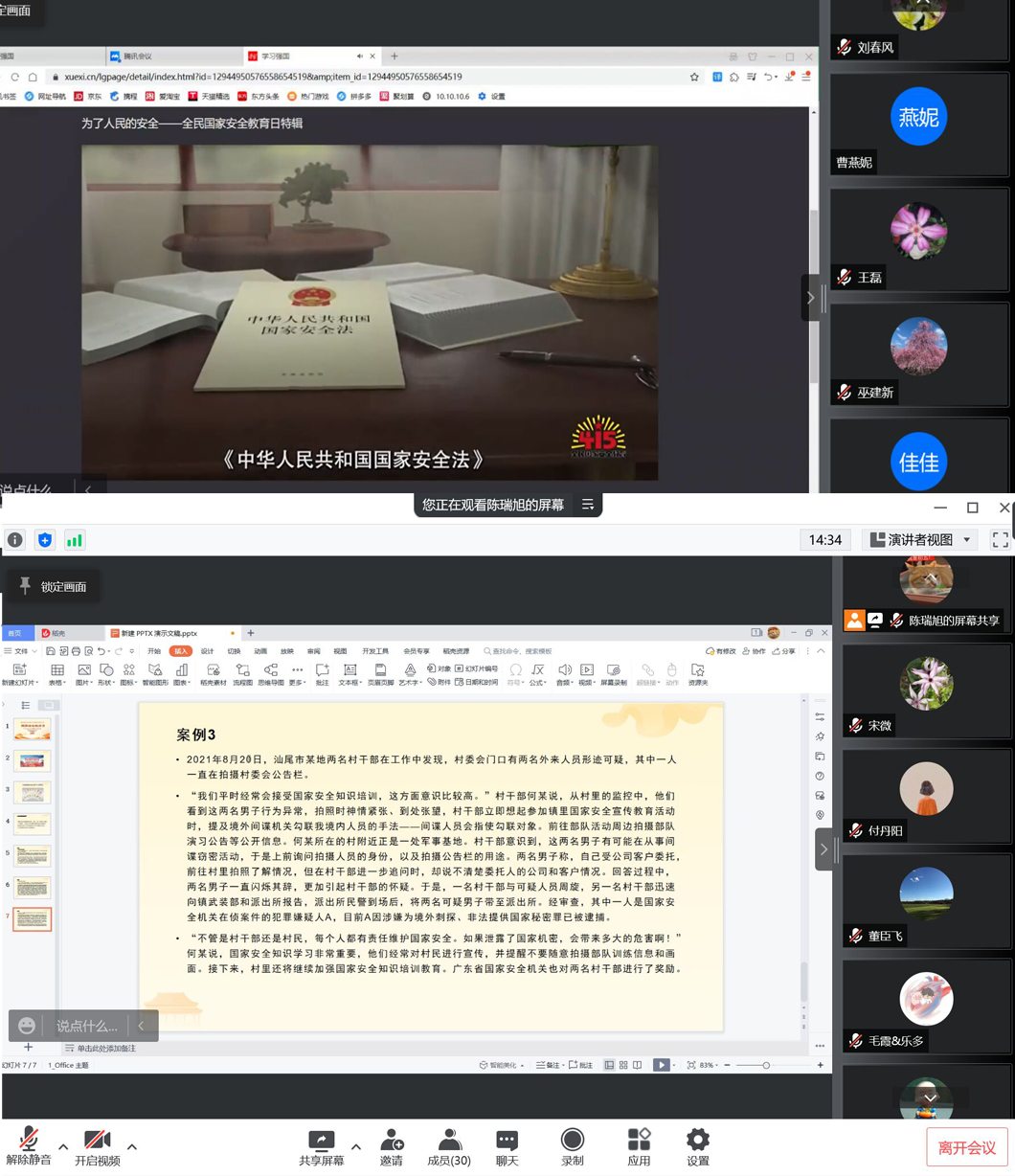Click 邀请 to invite participants
Screen dimensions: 1015x1176
pos(392,1145)
